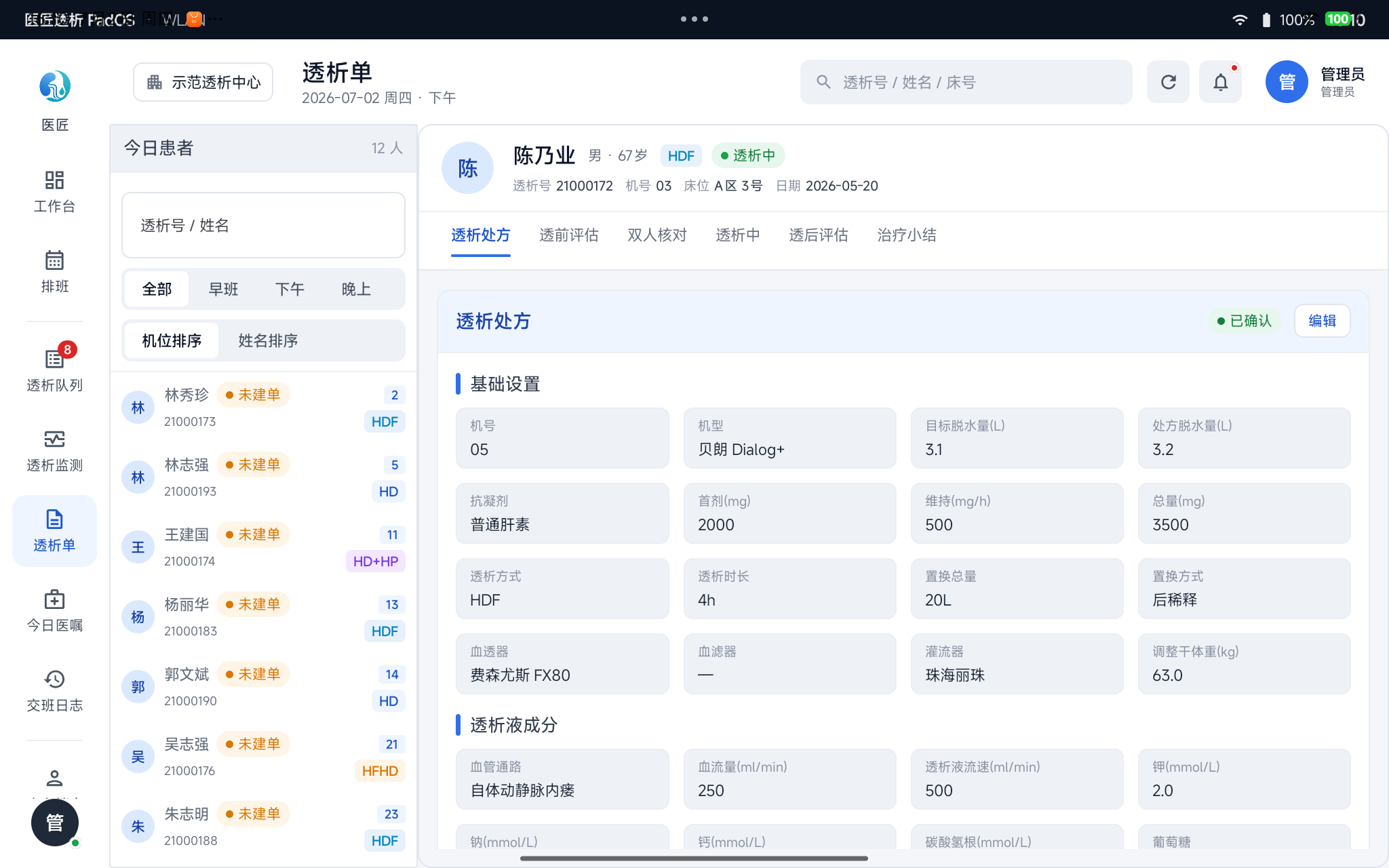
Task: Click the dark 管 avatar at bottom left
Action: coord(55,823)
